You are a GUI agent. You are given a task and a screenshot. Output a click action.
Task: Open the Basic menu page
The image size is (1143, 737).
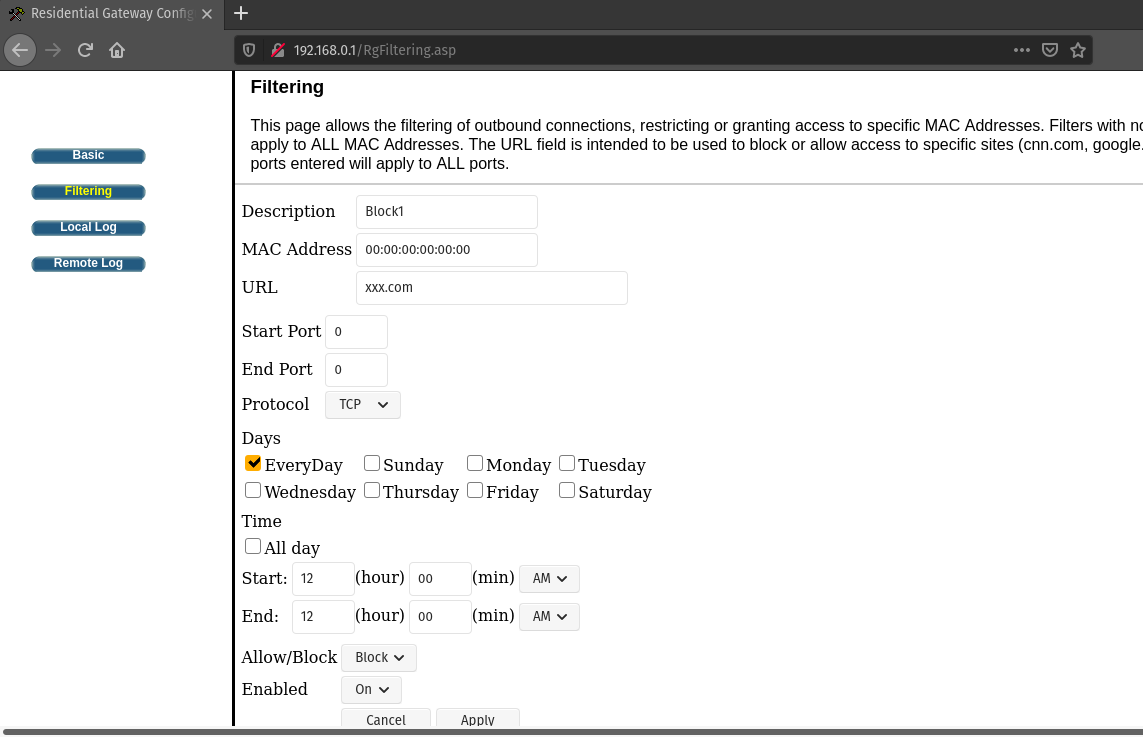click(88, 155)
